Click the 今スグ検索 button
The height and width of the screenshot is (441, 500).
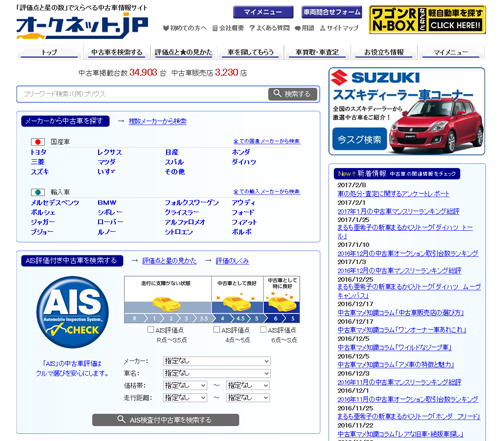click(x=359, y=139)
